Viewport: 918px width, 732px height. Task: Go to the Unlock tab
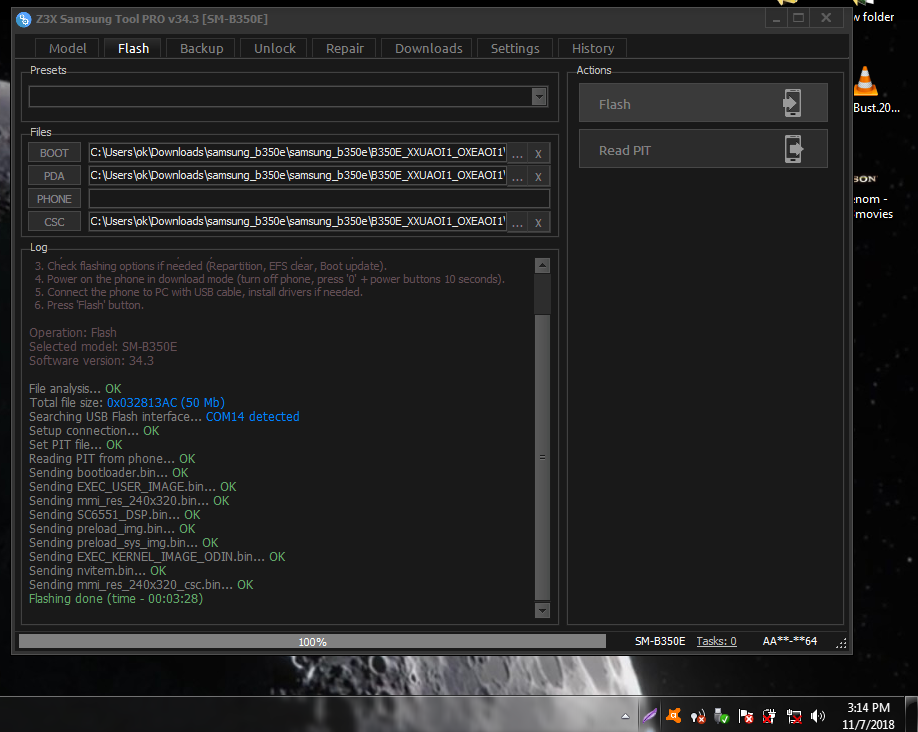click(x=275, y=48)
